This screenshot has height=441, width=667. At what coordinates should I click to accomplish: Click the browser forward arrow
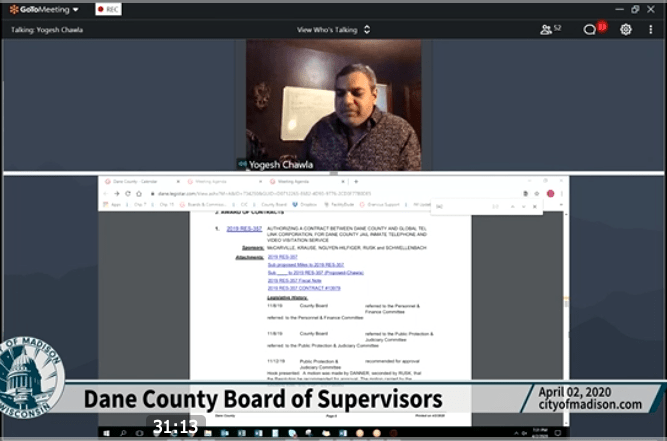coord(117,193)
